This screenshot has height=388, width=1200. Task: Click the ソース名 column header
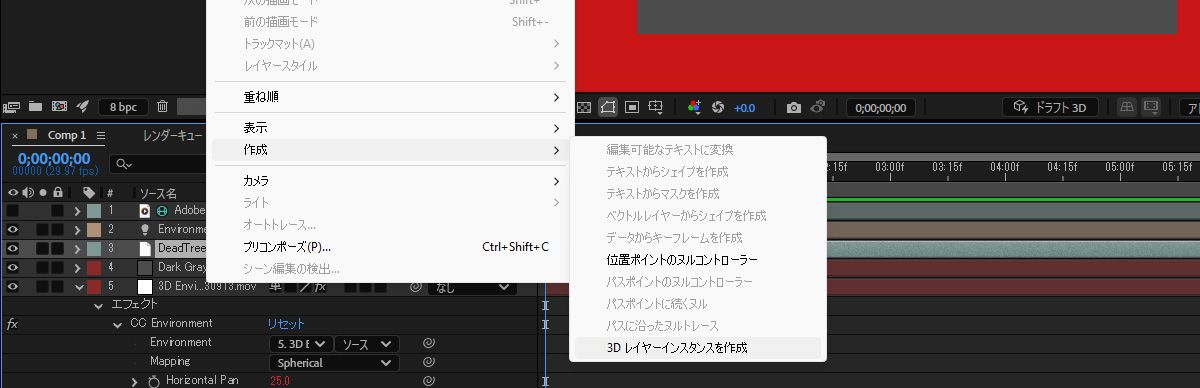tap(157, 193)
